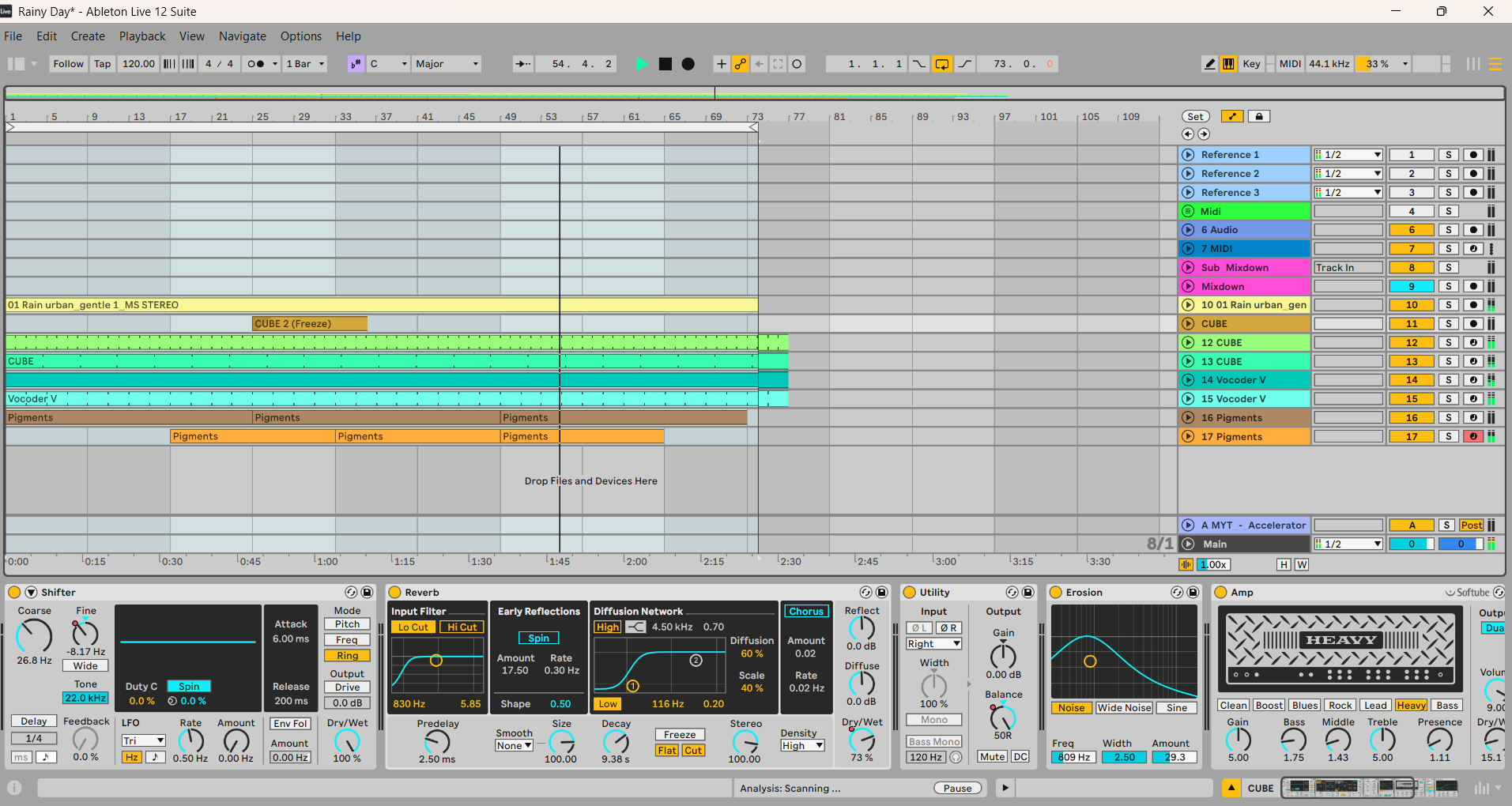
Task: Open the Navigate menu
Action: click(243, 36)
